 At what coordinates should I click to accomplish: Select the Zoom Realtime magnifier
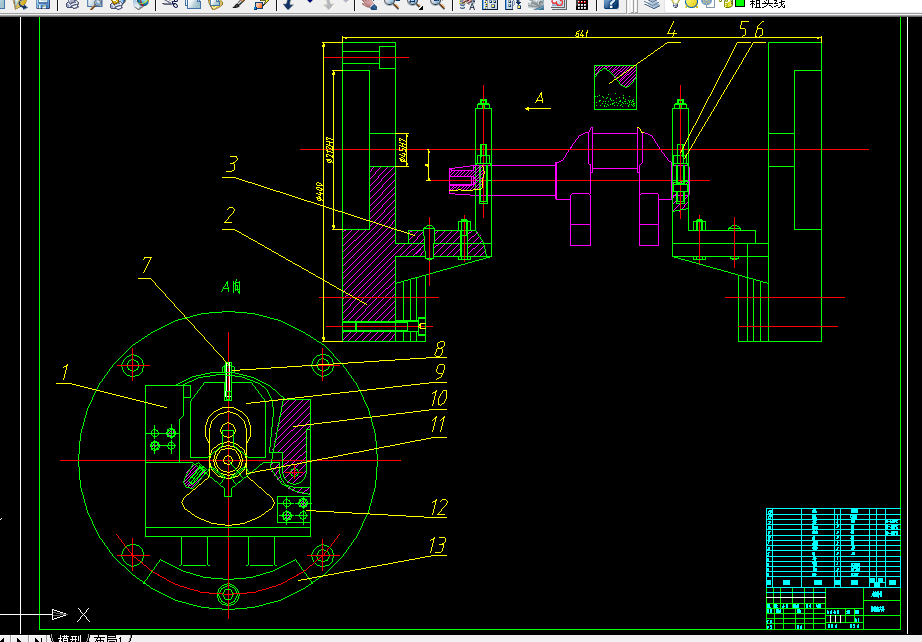(392, 4)
